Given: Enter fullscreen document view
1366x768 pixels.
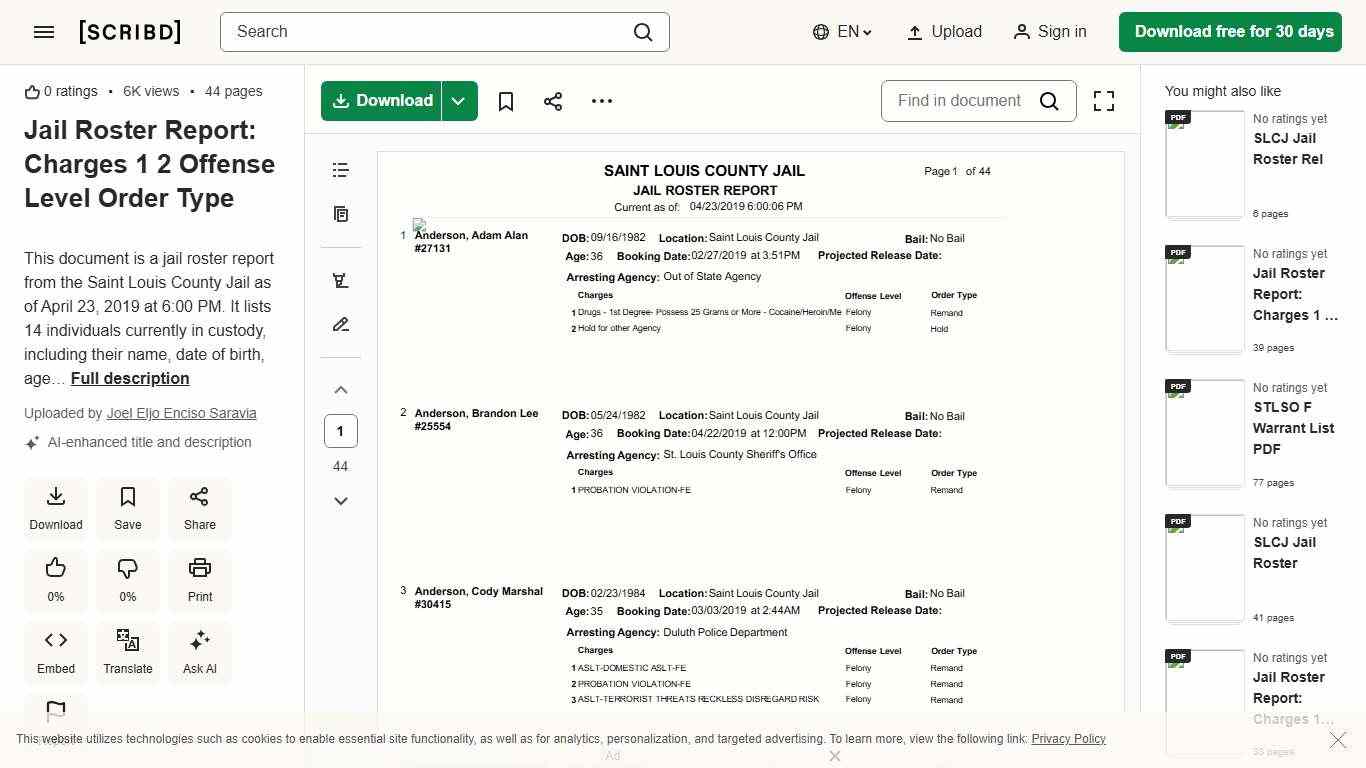Looking at the screenshot, I should pyautogui.click(x=1103, y=101).
